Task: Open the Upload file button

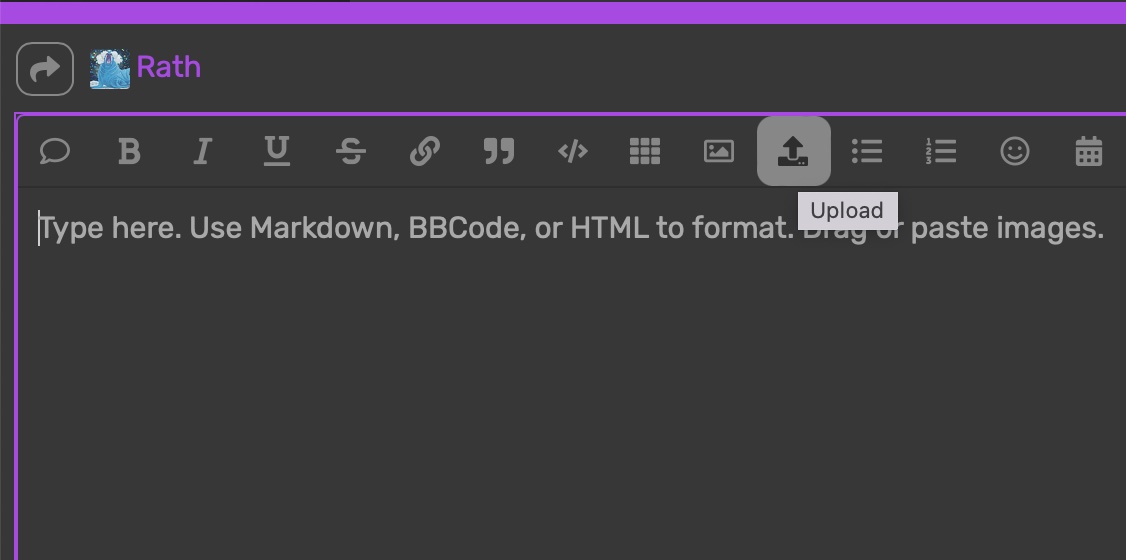Action: click(794, 151)
